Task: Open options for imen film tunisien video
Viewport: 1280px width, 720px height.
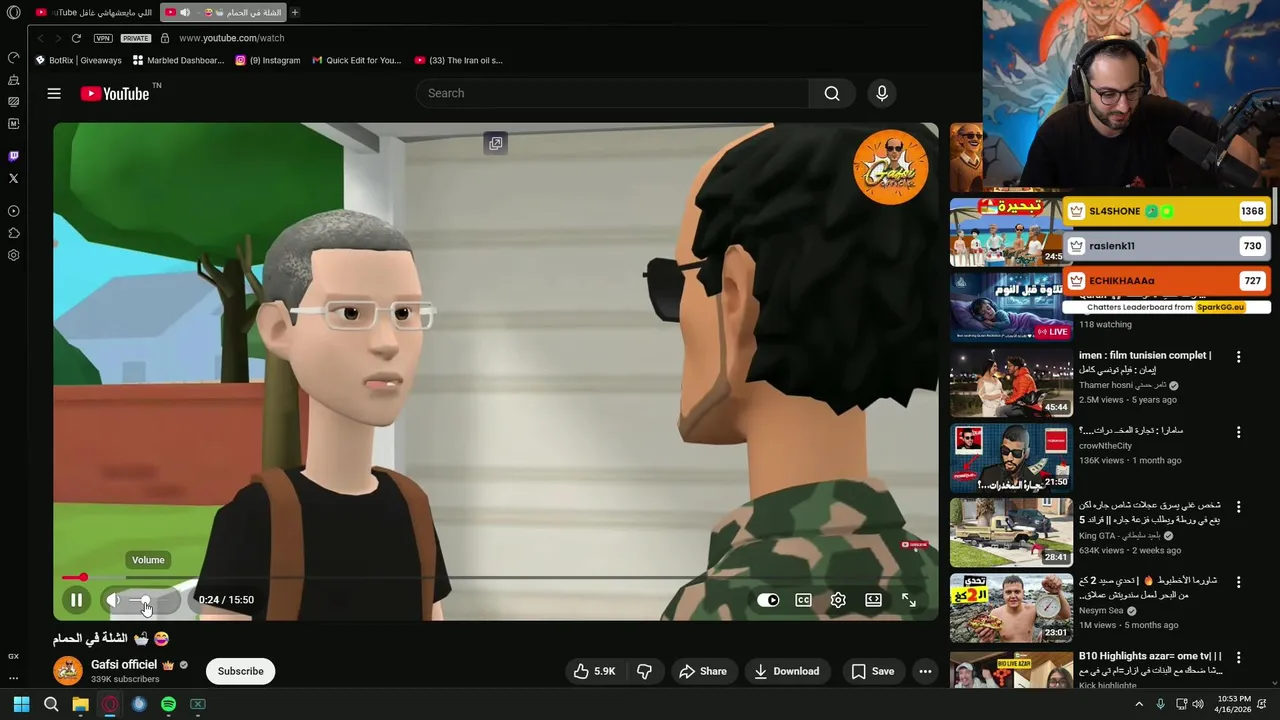Action: coord(1238,357)
